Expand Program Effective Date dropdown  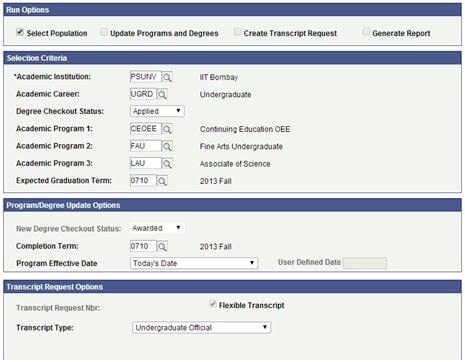194,263
